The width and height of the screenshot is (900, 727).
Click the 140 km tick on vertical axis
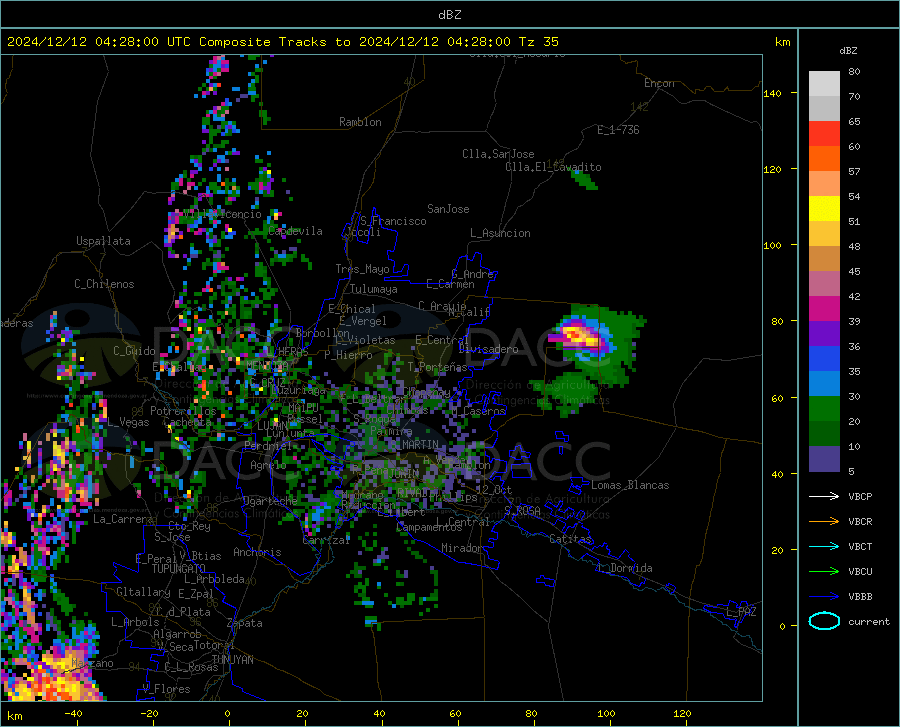(772, 93)
